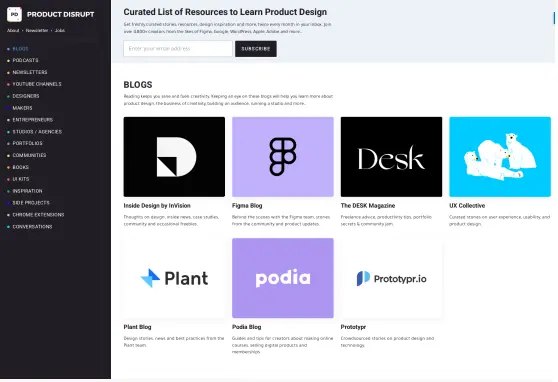Image resolution: width=558 pixels, height=382 pixels.
Task: Open Entrepreneurs sidebar item
Action: pyautogui.click(x=33, y=120)
